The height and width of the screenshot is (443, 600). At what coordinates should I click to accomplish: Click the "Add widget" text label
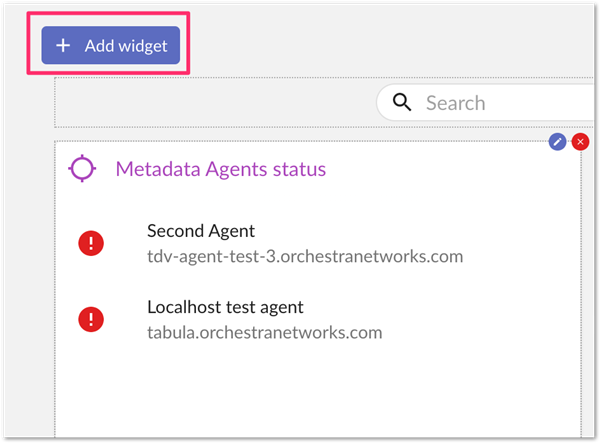[x=125, y=46]
